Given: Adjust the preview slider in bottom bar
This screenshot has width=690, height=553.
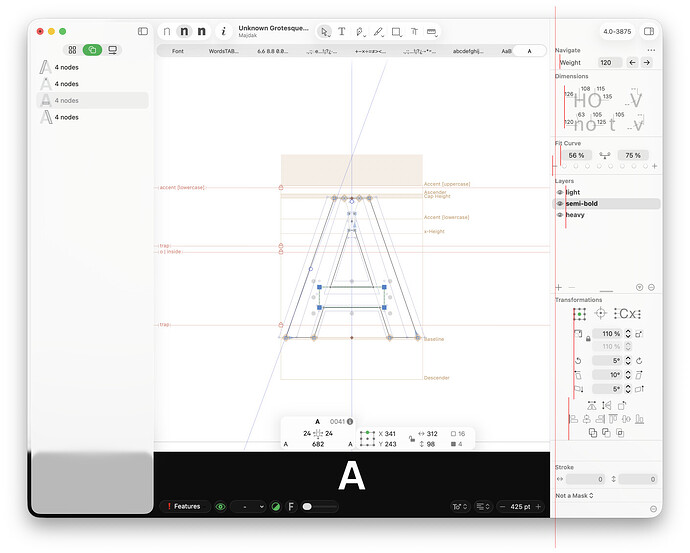Looking at the screenshot, I should click(320, 507).
